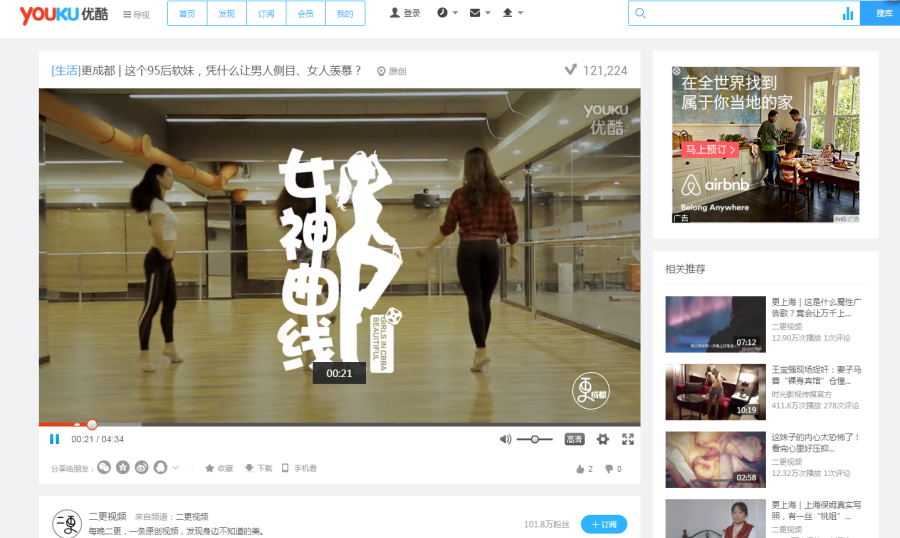Share to QQ penguin icon
Image resolution: width=900 pixels, height=538 pixels.
click(x=160, y=467)
